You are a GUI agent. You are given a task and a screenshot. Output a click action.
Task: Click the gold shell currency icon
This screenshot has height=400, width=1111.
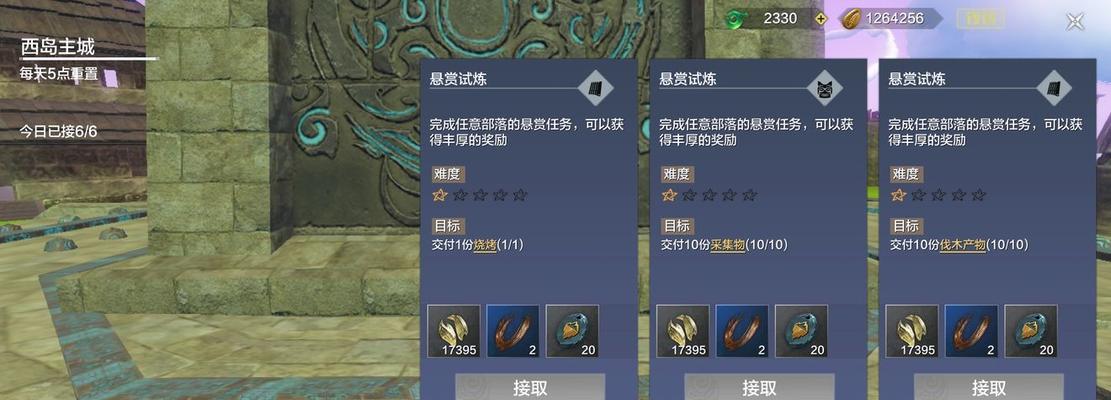(x=850, y=18)
